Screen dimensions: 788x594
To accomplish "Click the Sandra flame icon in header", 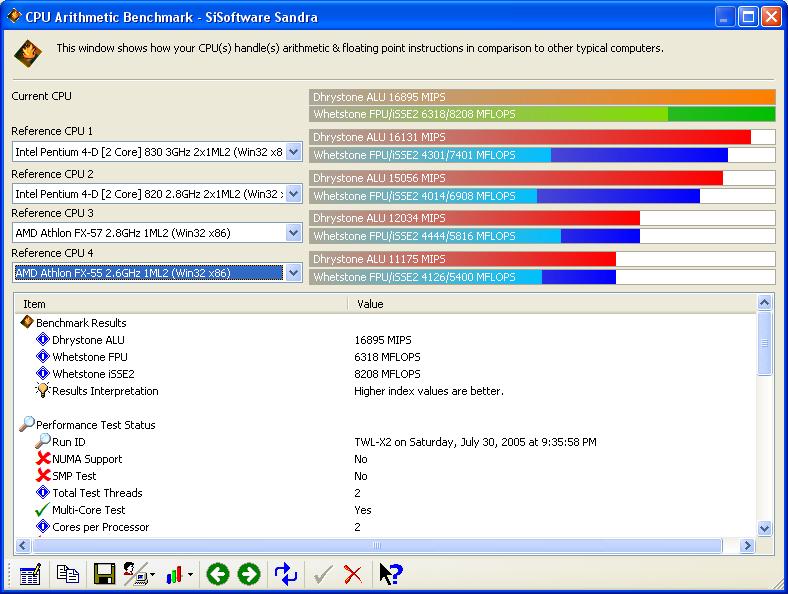I will [x=28, y=53].
